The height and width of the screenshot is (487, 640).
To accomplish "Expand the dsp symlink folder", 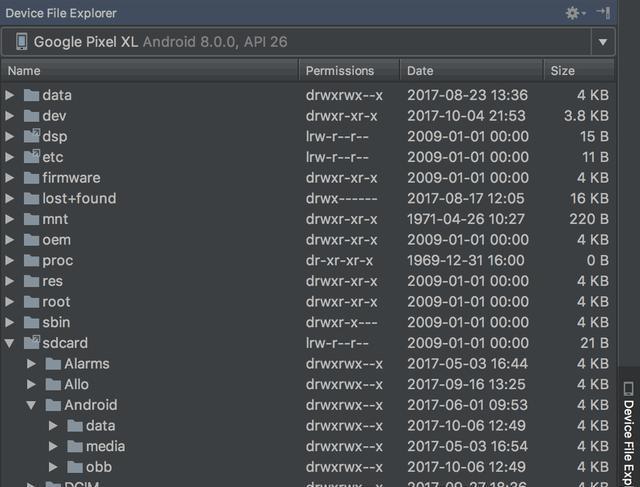I will 9,136.
